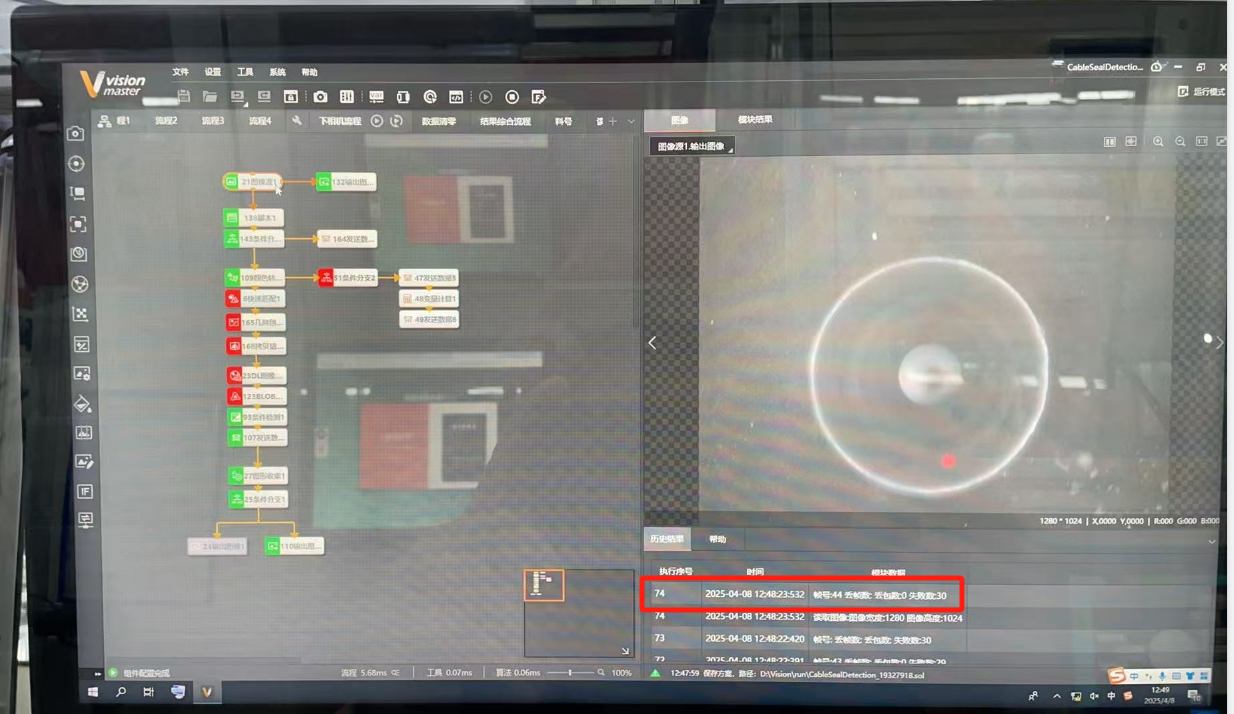Open the recognition frame tool in sidebar
This screenshot has height=714, width=1234.
click(x=78, y=224)
